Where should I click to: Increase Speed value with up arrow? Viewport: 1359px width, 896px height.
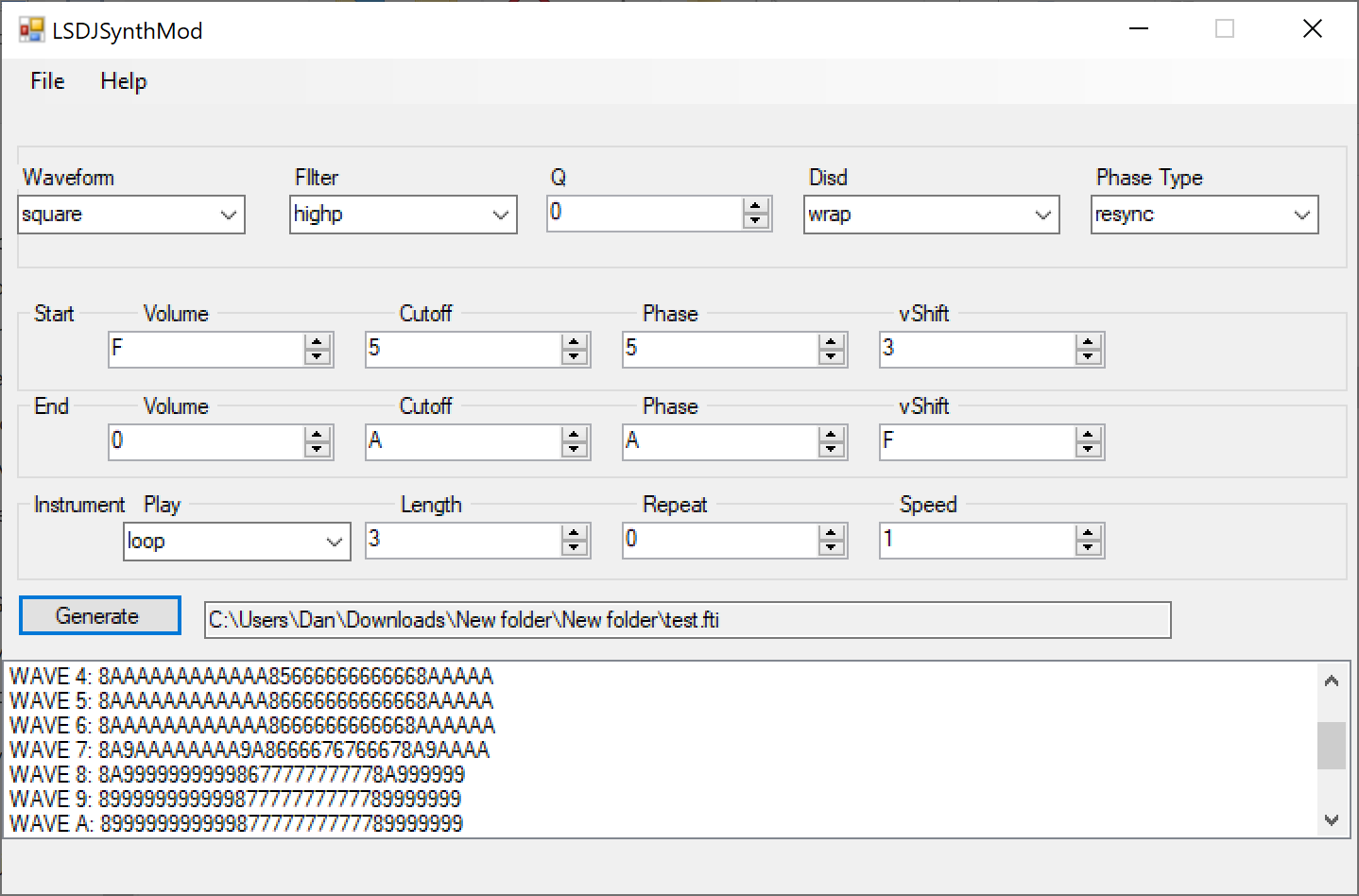(x=1089, y=533)
